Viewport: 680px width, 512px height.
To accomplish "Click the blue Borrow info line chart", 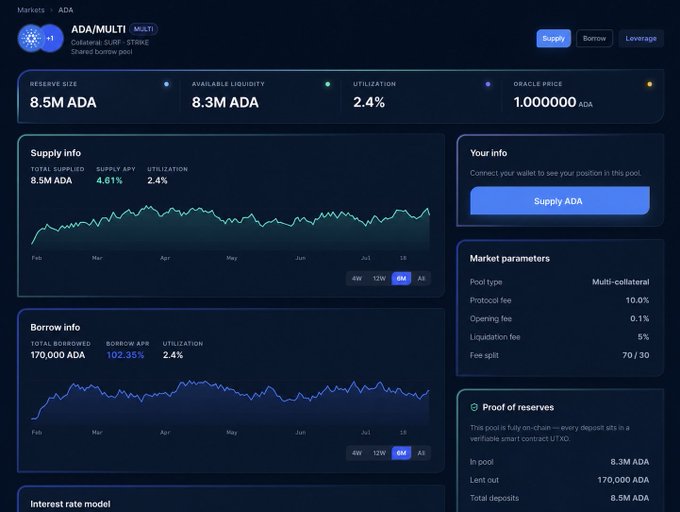I will click(230, 402).
